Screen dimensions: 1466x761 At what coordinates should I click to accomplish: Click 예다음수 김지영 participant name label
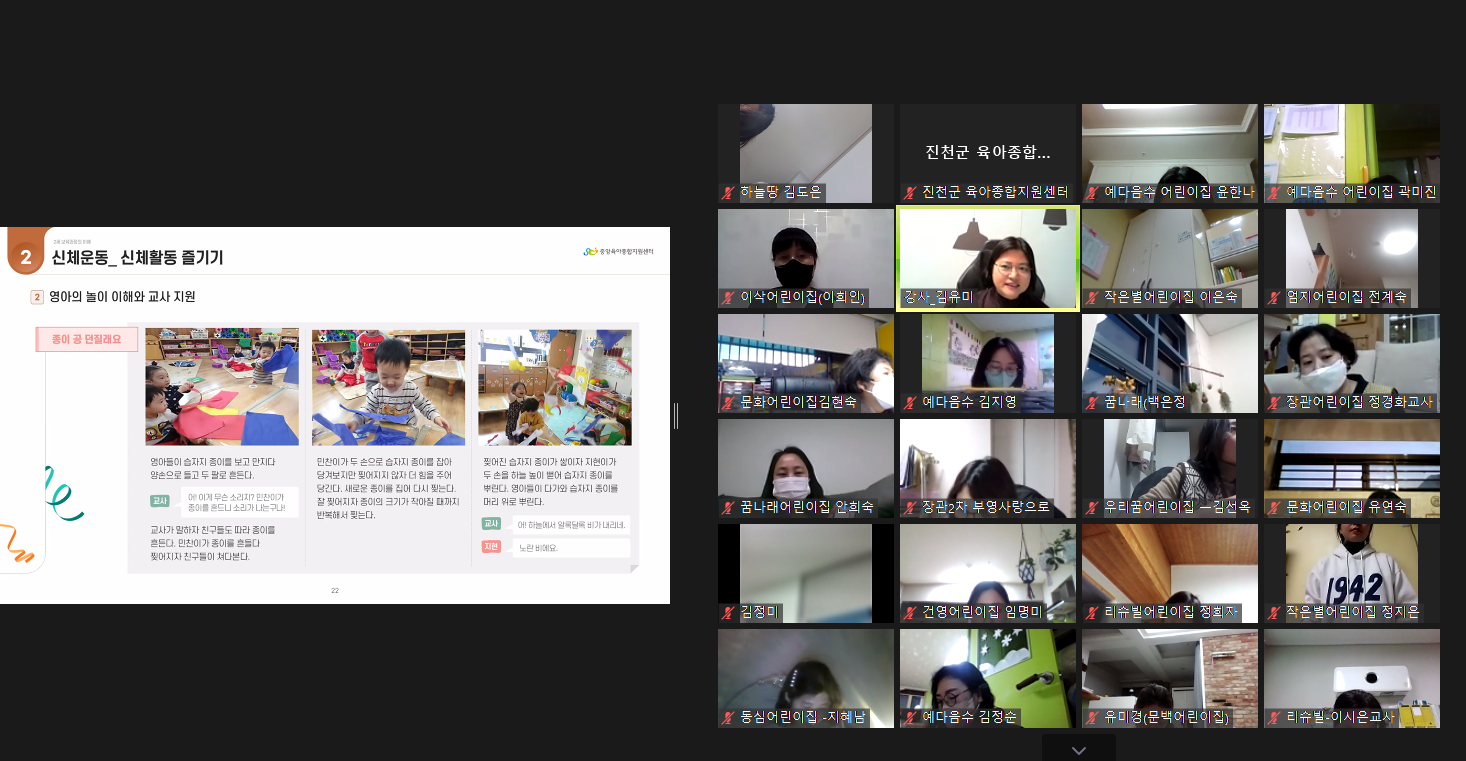coord(968,403)
